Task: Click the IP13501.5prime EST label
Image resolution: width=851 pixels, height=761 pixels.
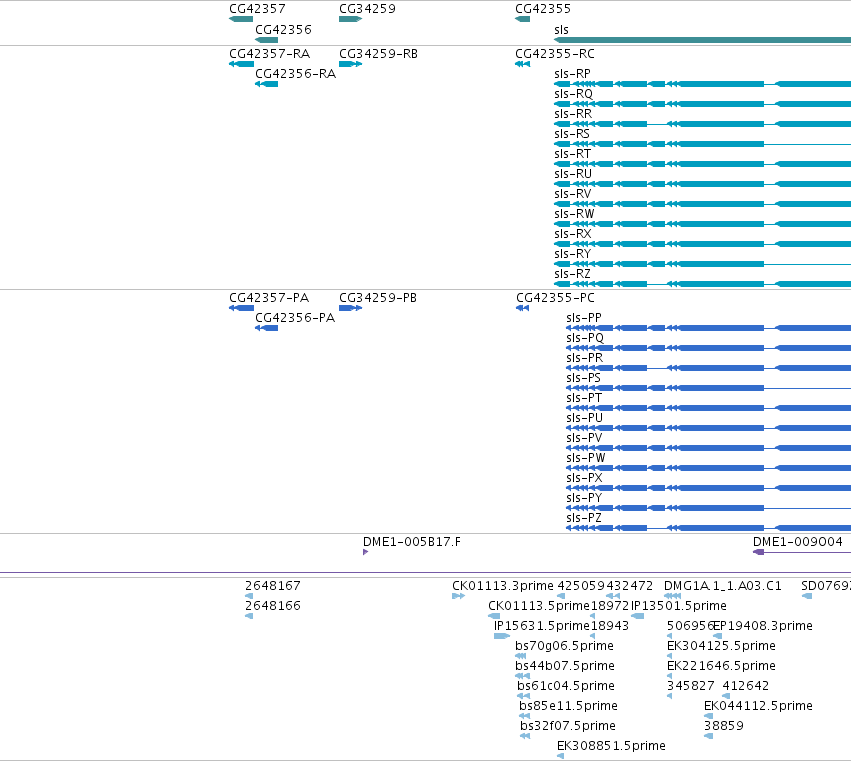Action: [x=678, y=606]
